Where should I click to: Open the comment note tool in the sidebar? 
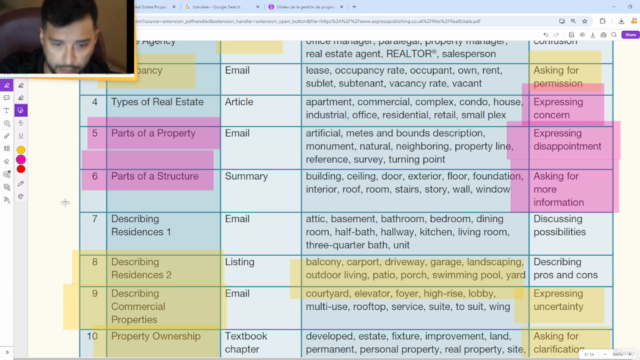click(7, 98)
